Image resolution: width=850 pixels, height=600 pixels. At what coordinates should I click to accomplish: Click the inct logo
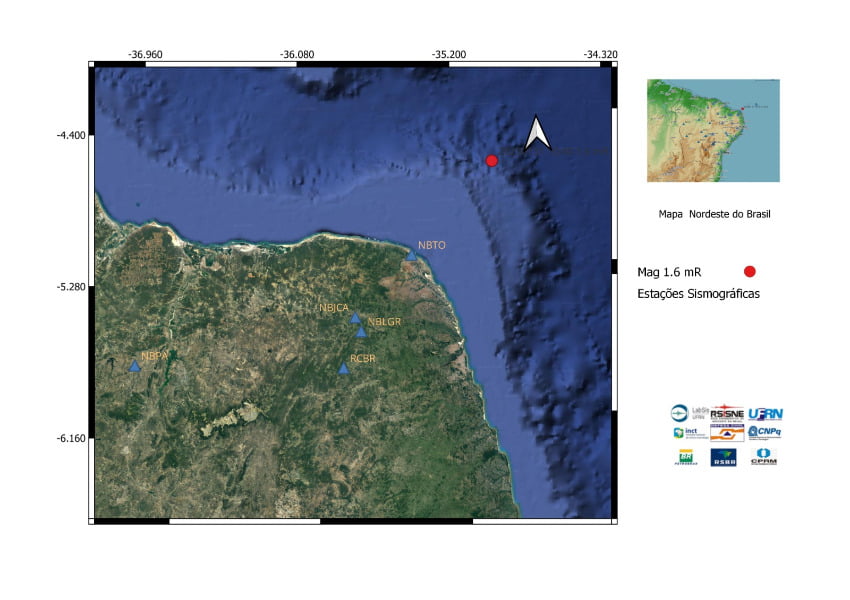click(x=691, y=434)
